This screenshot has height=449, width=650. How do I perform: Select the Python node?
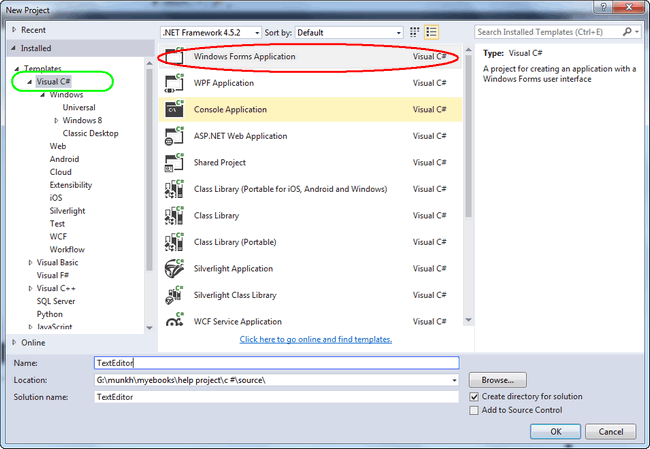coord(50,314)
